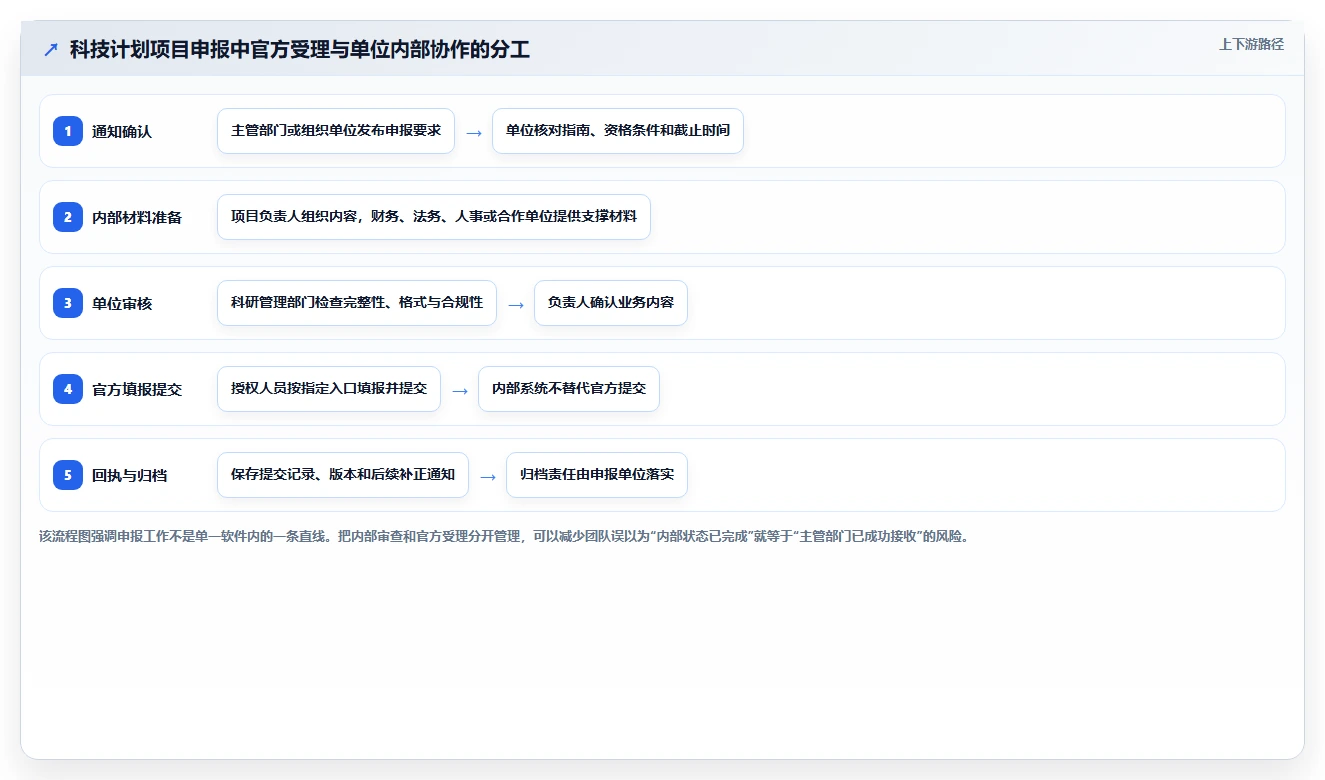Open the 单位核对指南、资格条件和截止时间 node

618,131
